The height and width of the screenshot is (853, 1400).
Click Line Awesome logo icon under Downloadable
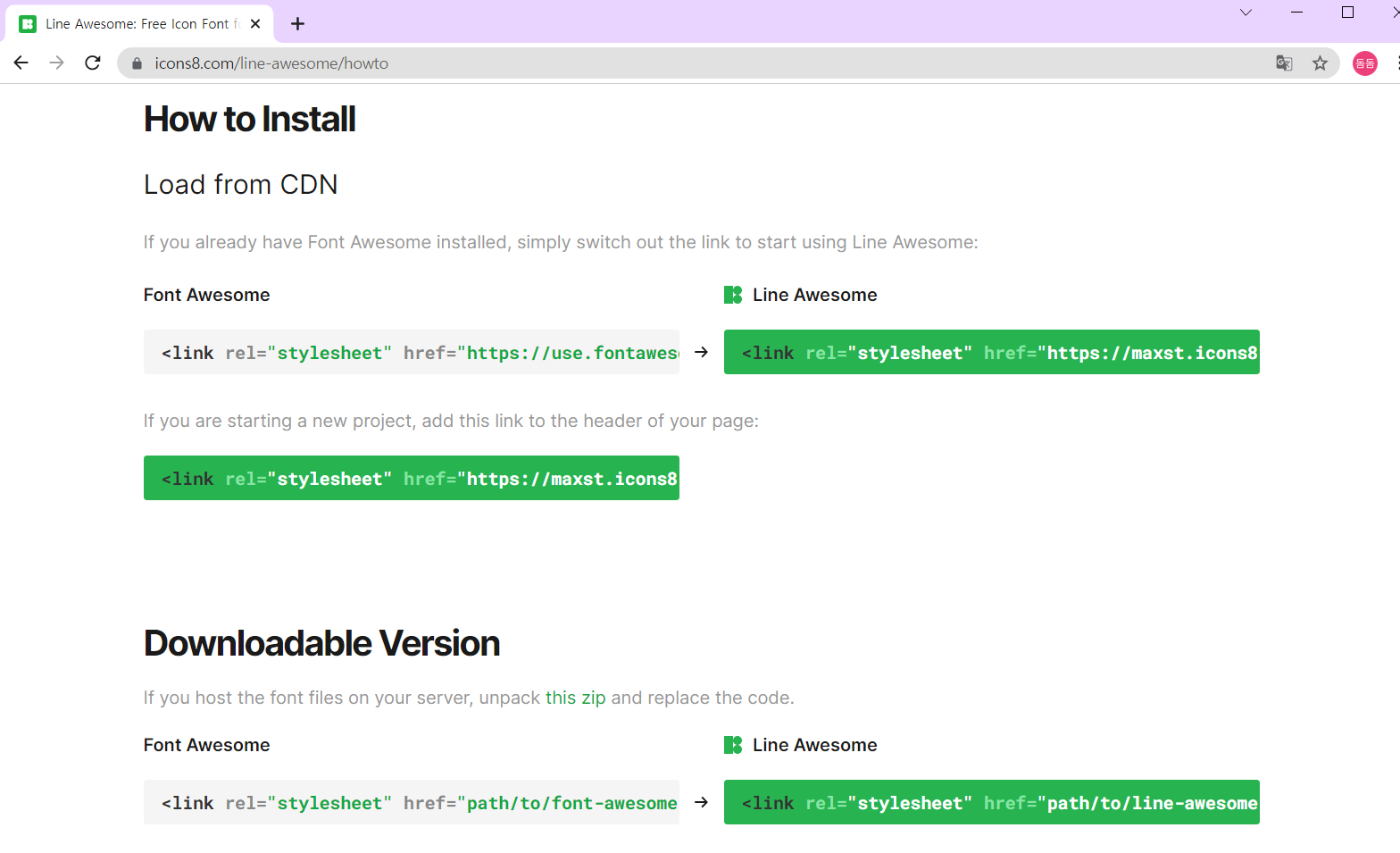tap(733, 745)
